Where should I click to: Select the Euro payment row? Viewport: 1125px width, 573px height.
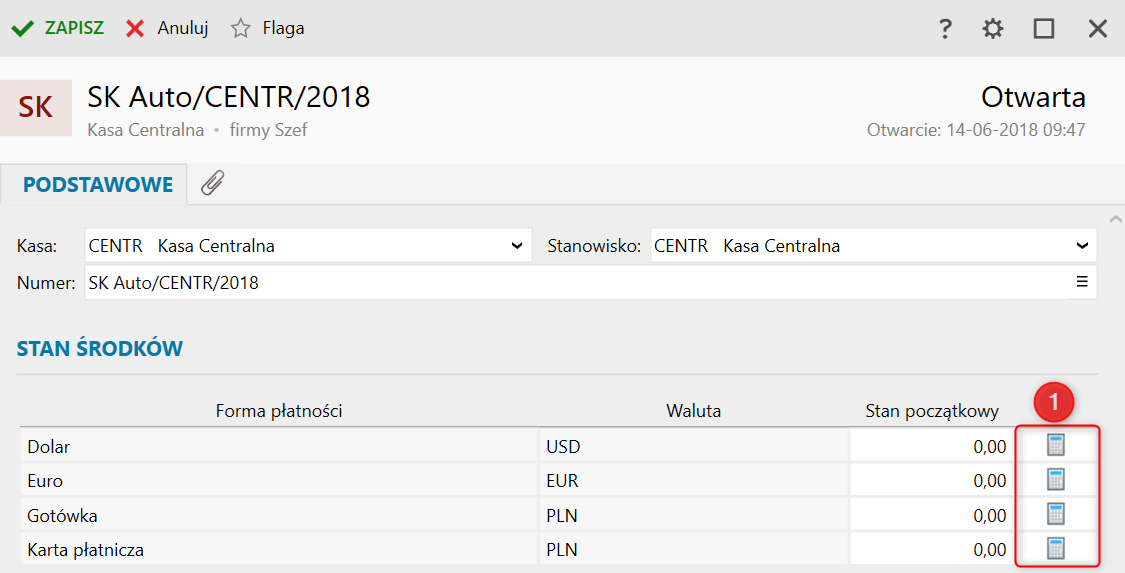(x=279, y=481)
